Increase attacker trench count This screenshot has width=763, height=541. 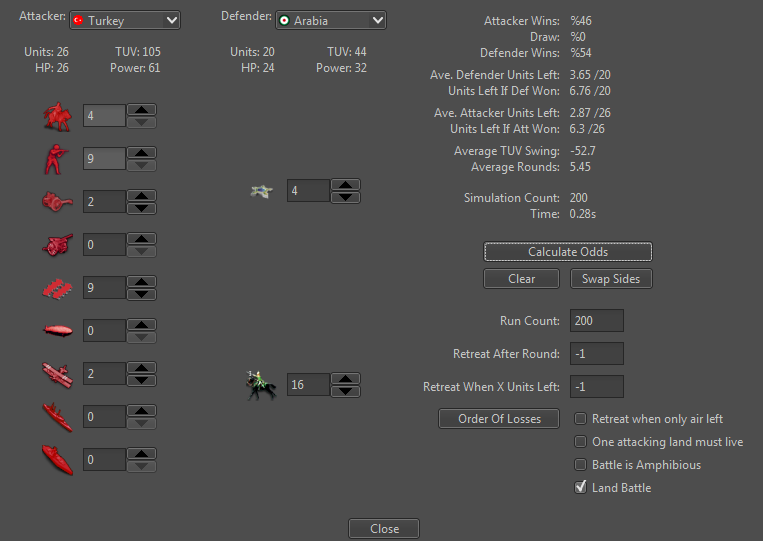click(x=142, y=282)
